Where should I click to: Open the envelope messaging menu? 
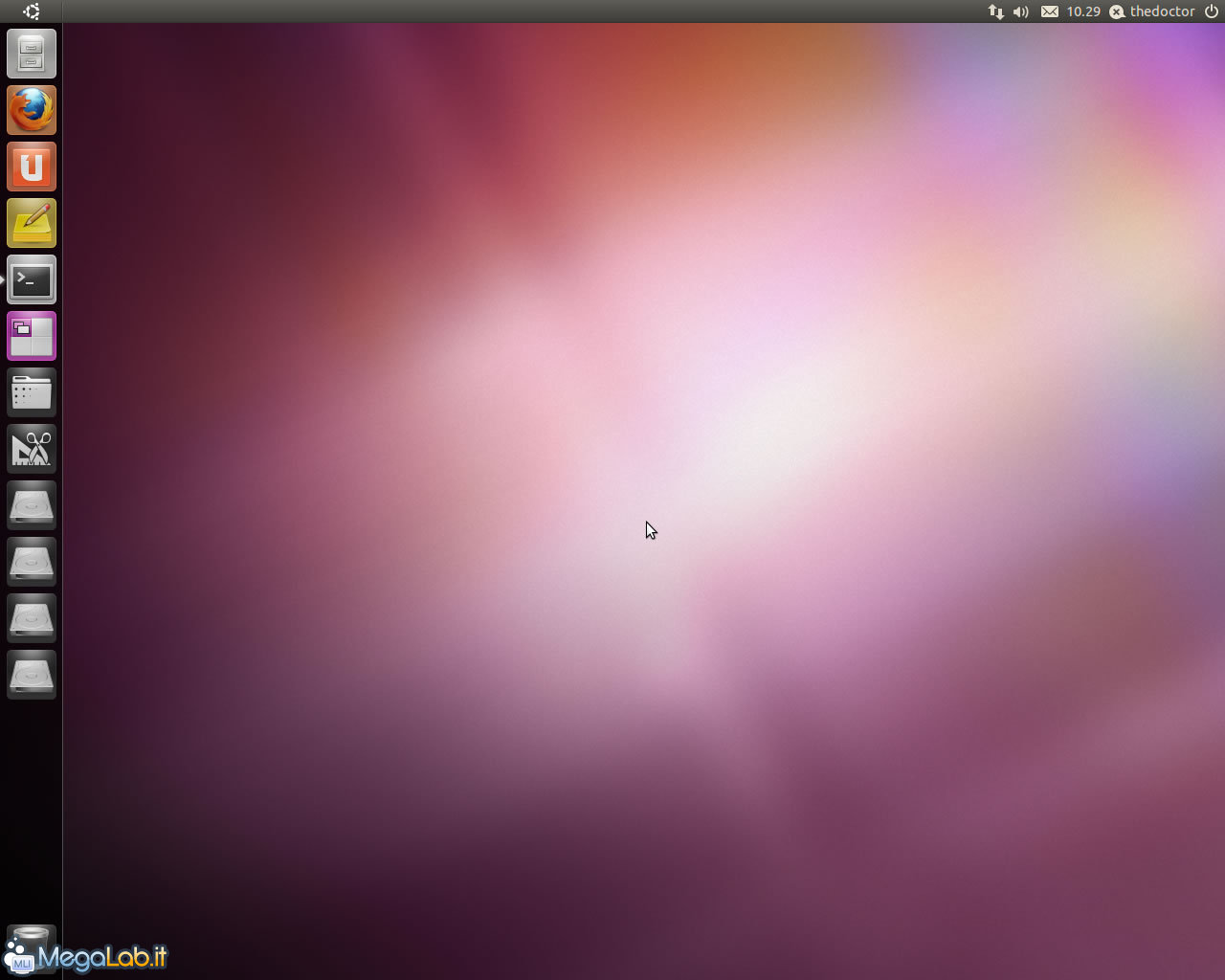pyautogui.click(x=1050, y=11)
